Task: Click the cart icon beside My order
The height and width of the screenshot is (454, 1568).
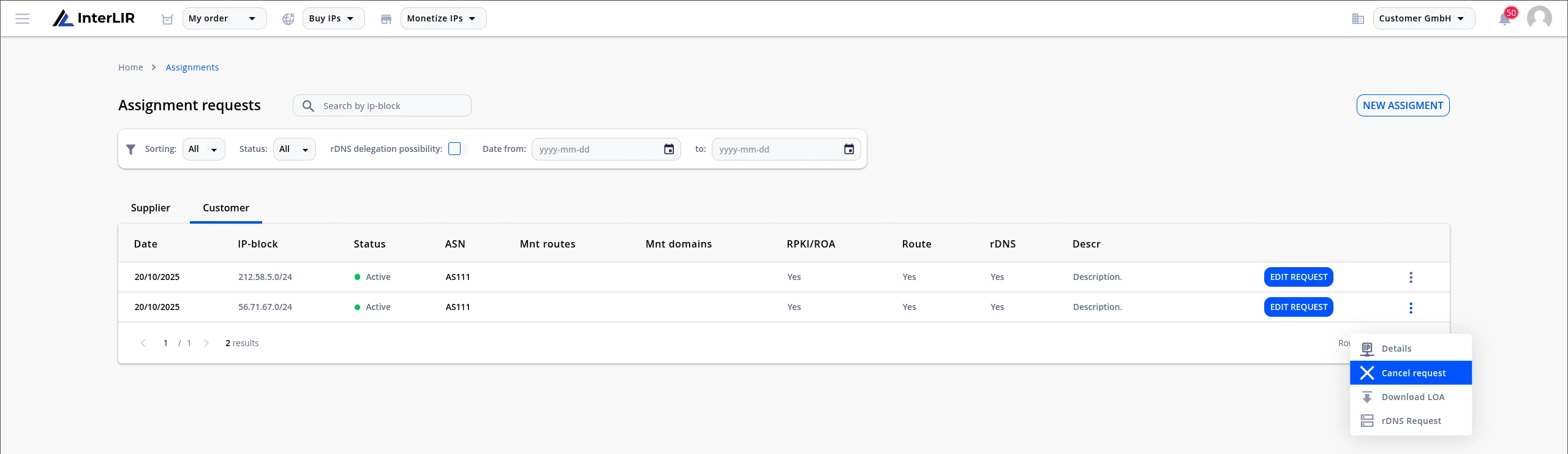Action: (167, 19)
